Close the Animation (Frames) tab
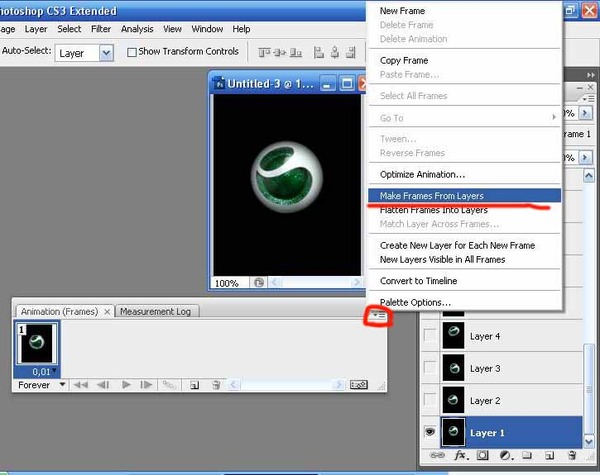The image size is (600, 475). pyautogui.click(x=108, y=312)
